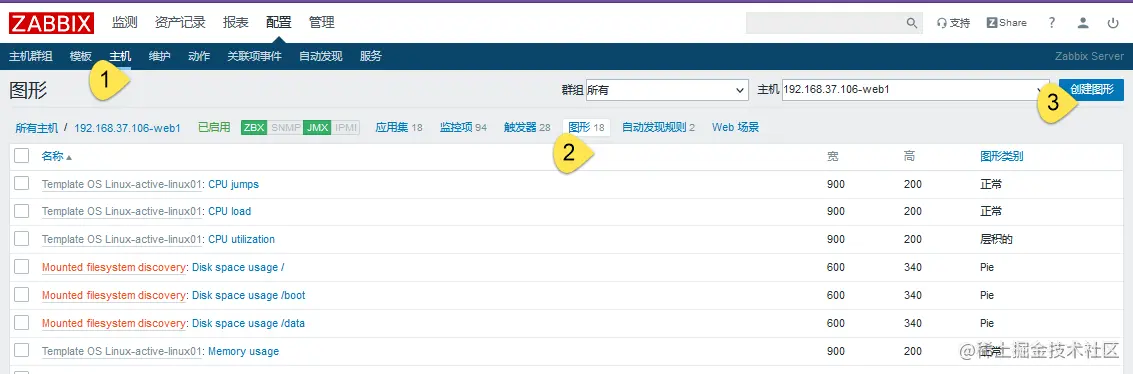
Task: Open the CPU load graph link
Action: [x=230, y=212]
